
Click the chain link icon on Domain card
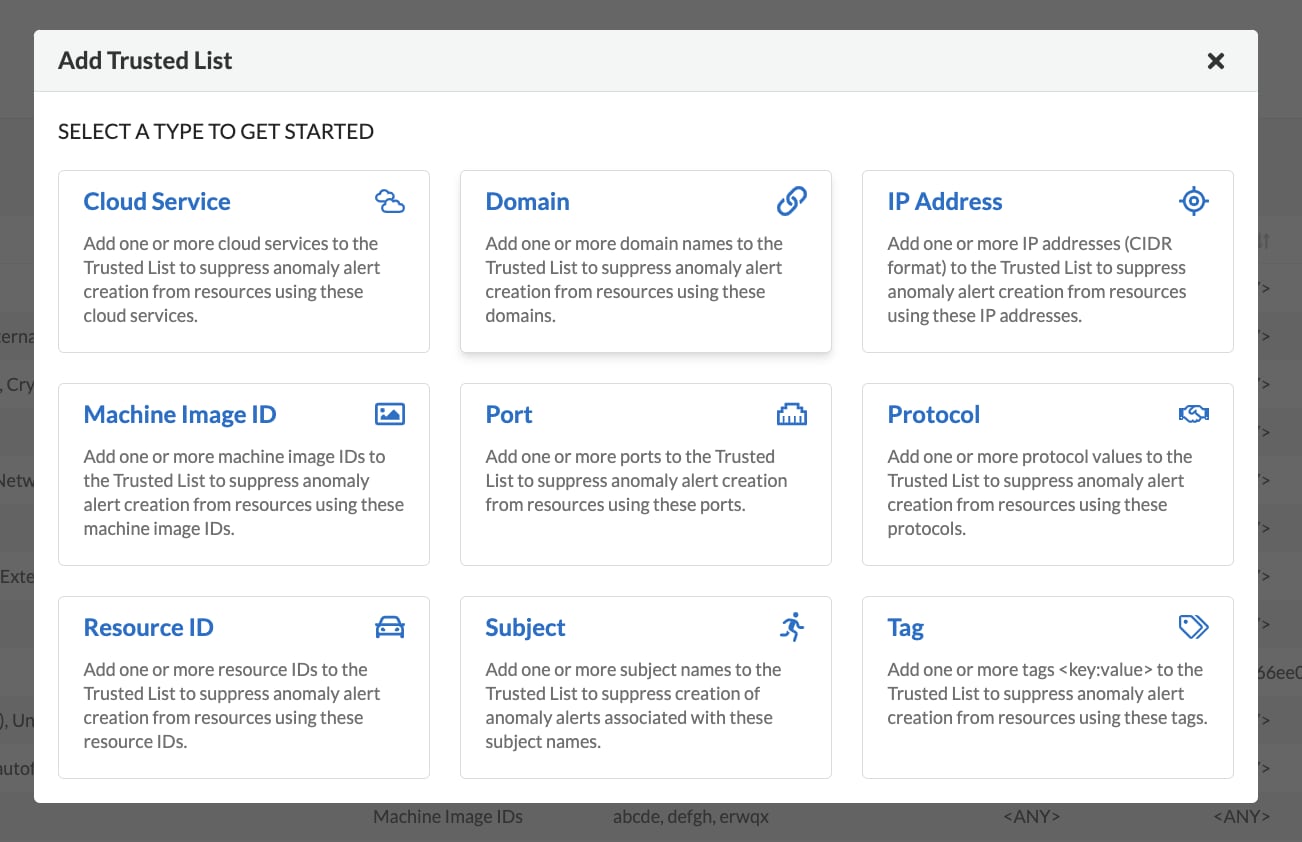[791, 201]
